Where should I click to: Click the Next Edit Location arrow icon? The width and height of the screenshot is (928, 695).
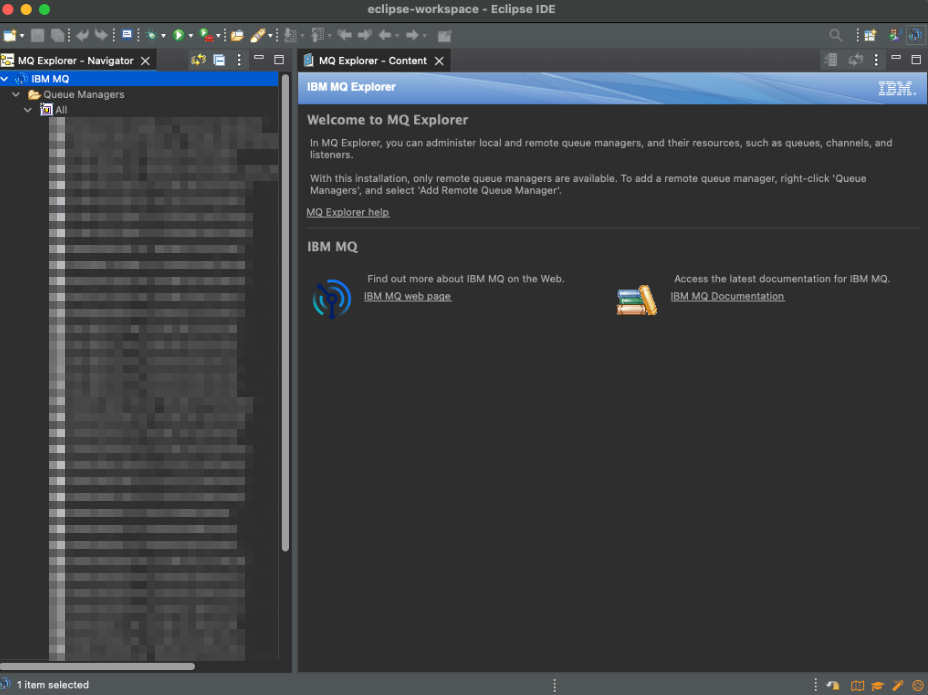point(365,36)
